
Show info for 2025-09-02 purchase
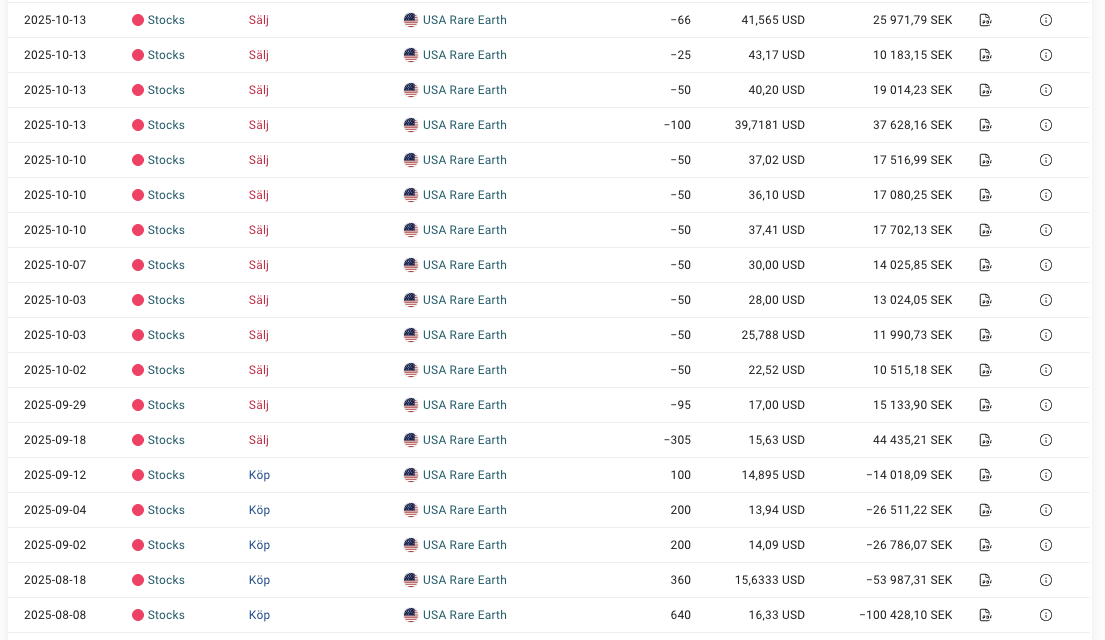tap(1046, 545)
